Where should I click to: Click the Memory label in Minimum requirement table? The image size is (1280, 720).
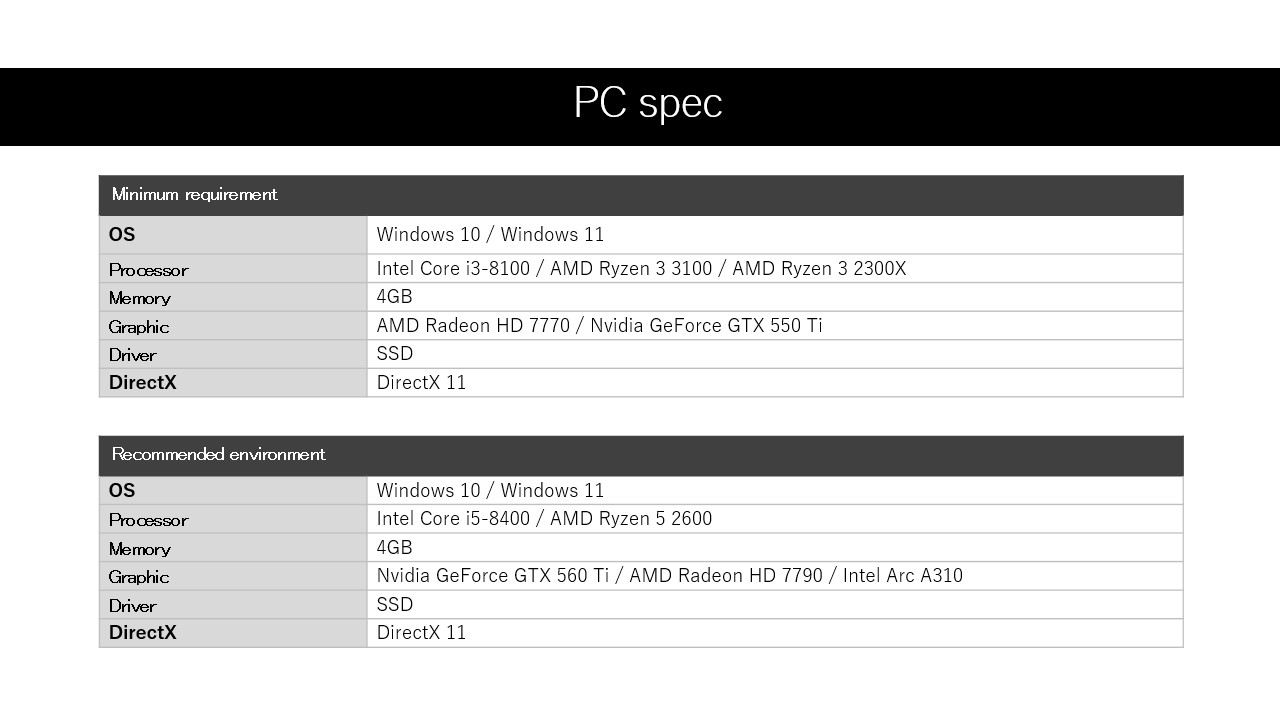[140, 298]
